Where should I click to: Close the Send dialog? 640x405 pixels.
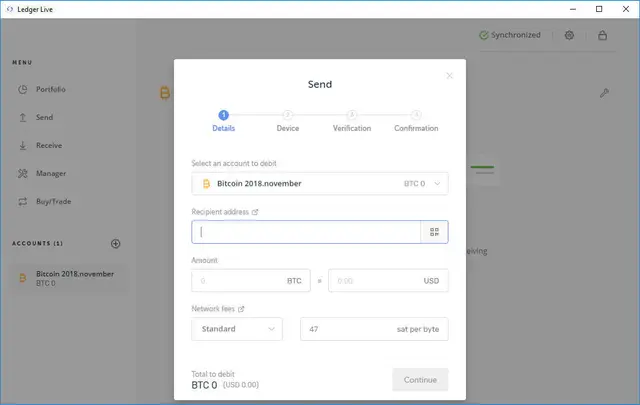[x=449, y=76]
